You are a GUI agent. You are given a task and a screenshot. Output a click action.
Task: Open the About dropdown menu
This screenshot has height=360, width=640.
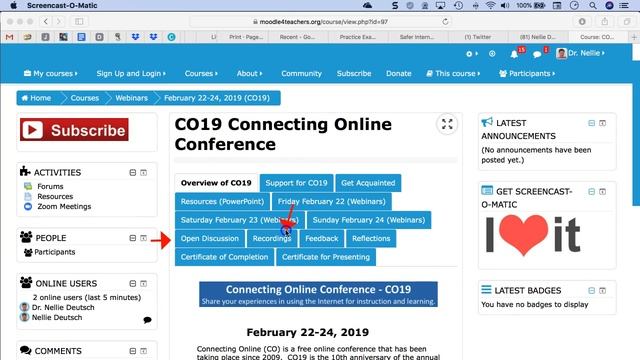click(249, 73)
